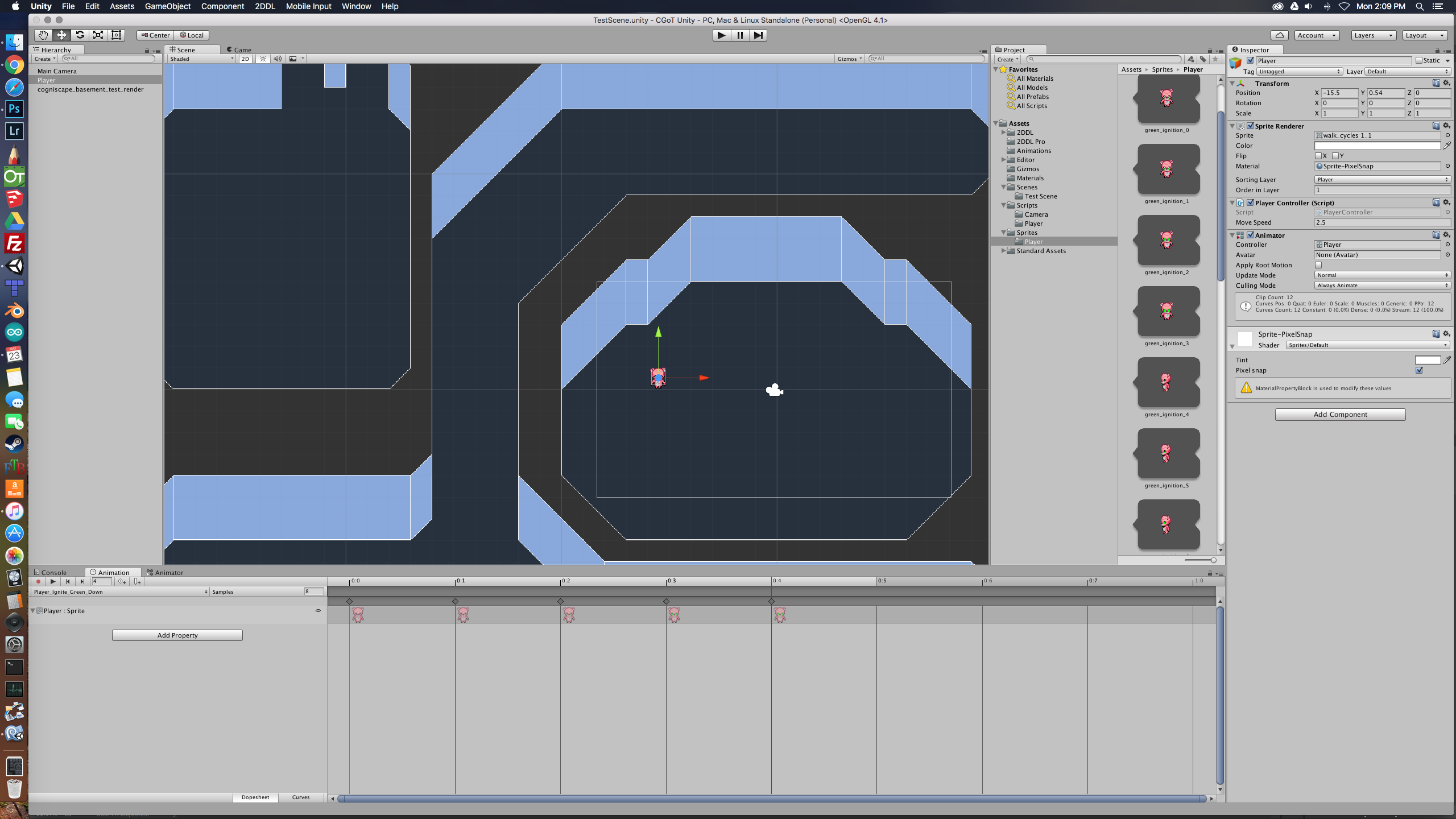
Task: Switch to the Game tab
Action: pyautogui.click(x=239, y=49)
